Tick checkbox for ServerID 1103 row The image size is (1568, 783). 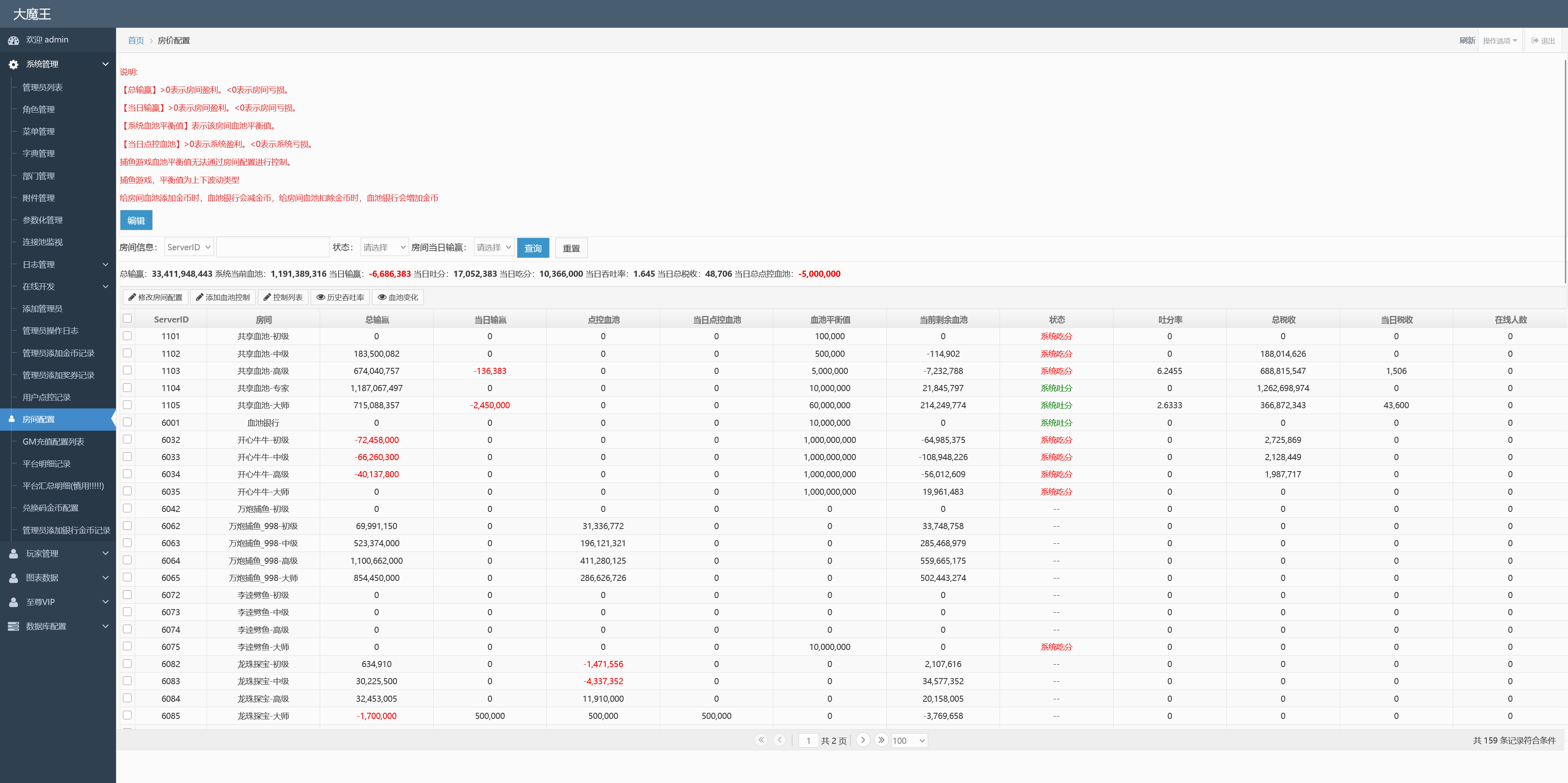[x=127, y=370]
